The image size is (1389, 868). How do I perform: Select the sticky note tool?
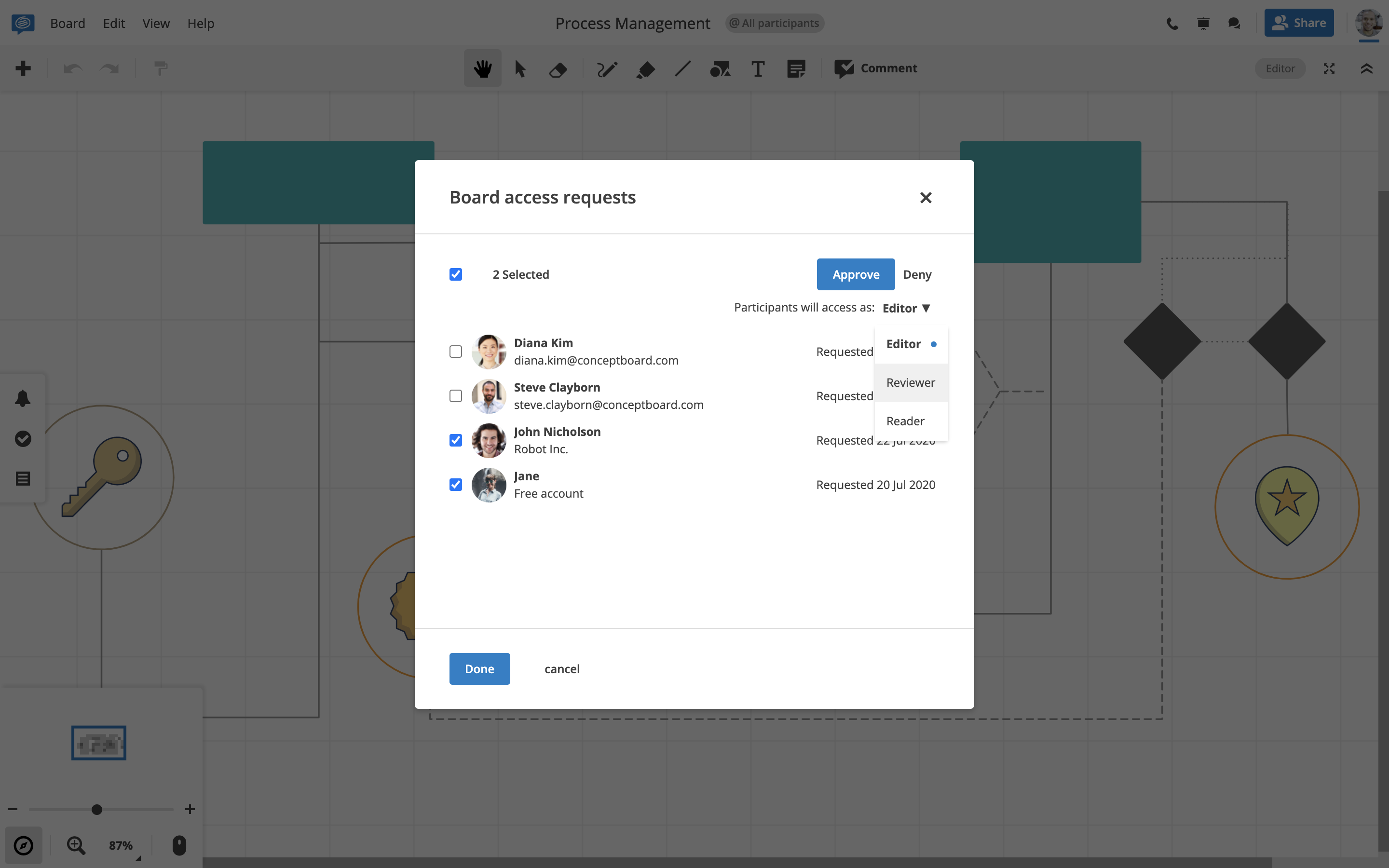(796, 69)
